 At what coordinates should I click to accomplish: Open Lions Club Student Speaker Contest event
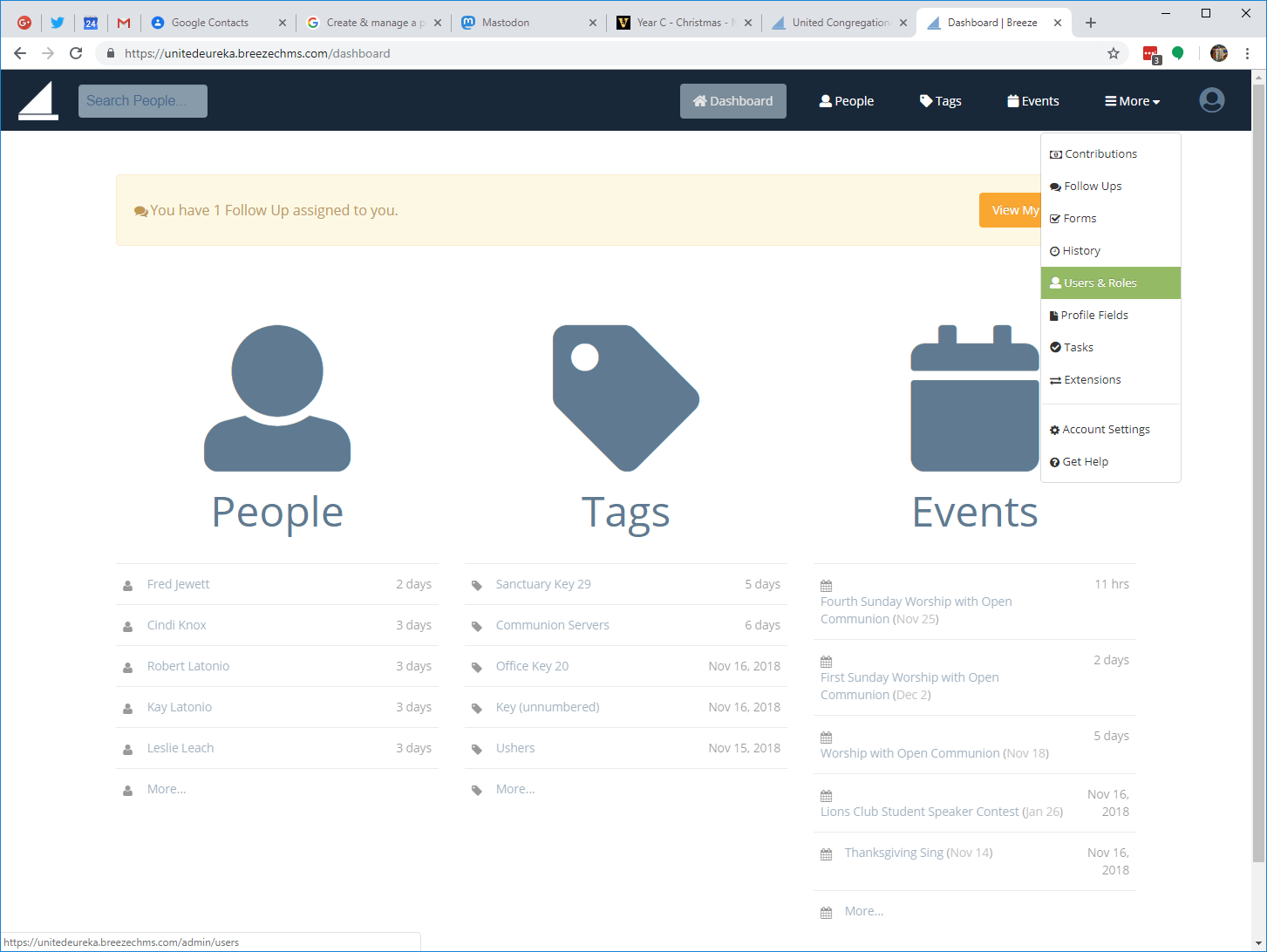pyautogui.click(x=942, y=812)
